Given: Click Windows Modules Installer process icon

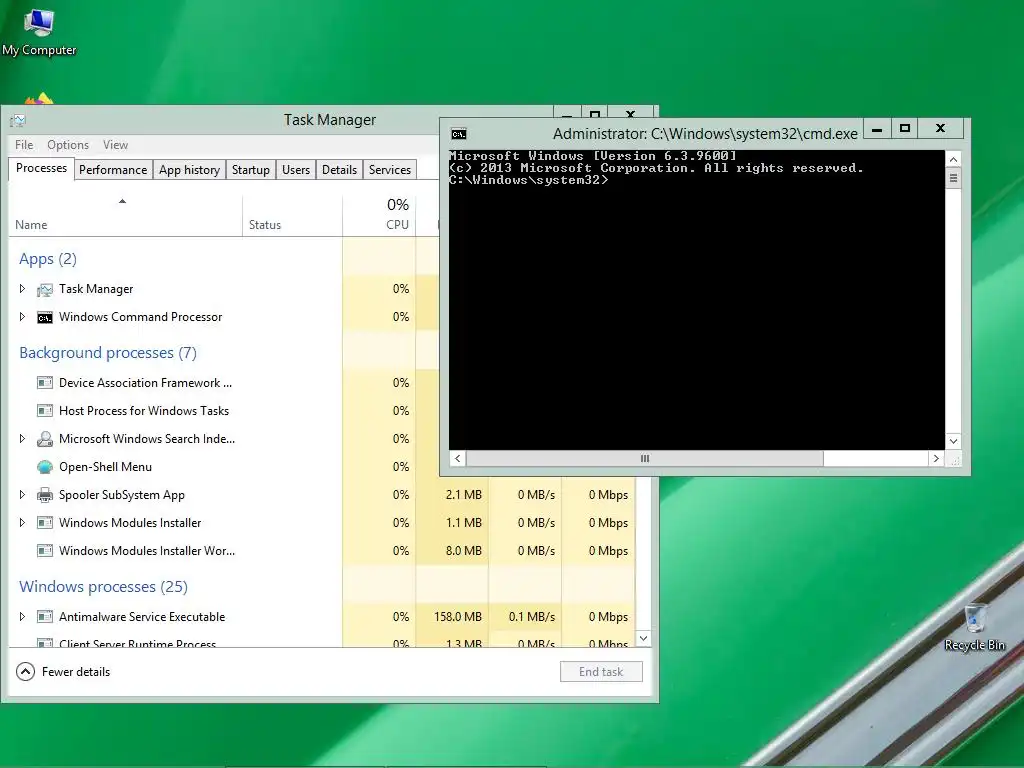Looking at the screenshot, I should point(44,523).
